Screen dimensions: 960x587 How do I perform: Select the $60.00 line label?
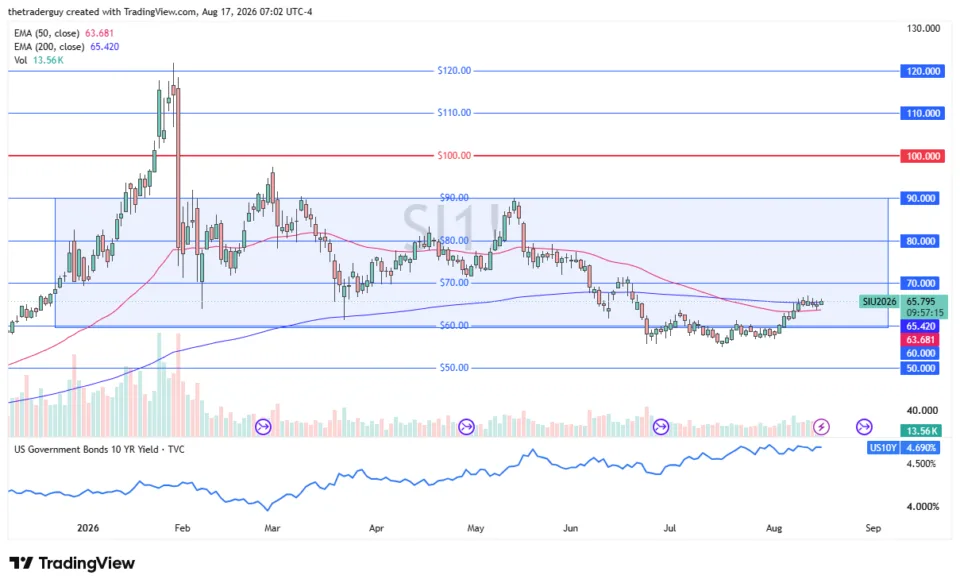pos(454,326)
